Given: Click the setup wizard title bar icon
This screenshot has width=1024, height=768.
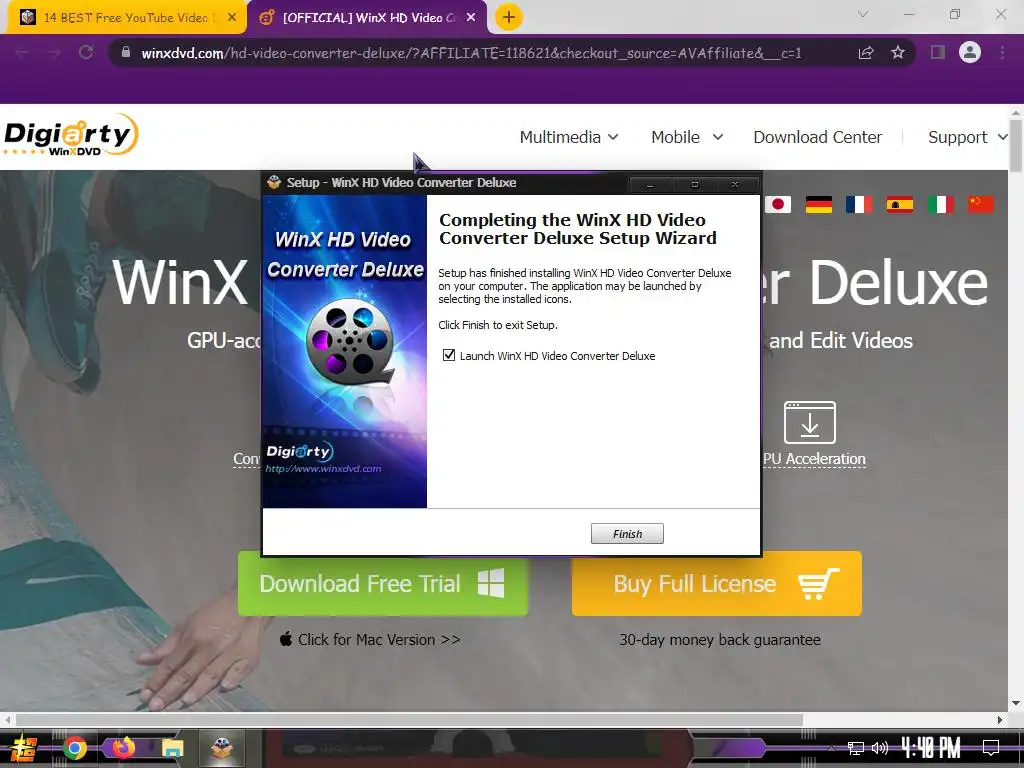Looking at the screenshot, I should point(274,182).
